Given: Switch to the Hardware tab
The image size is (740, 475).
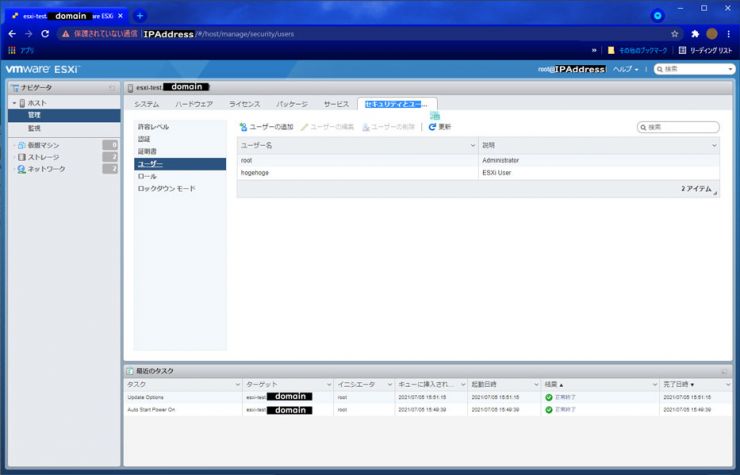Looking at the screenshot, I should click(194, 104).
